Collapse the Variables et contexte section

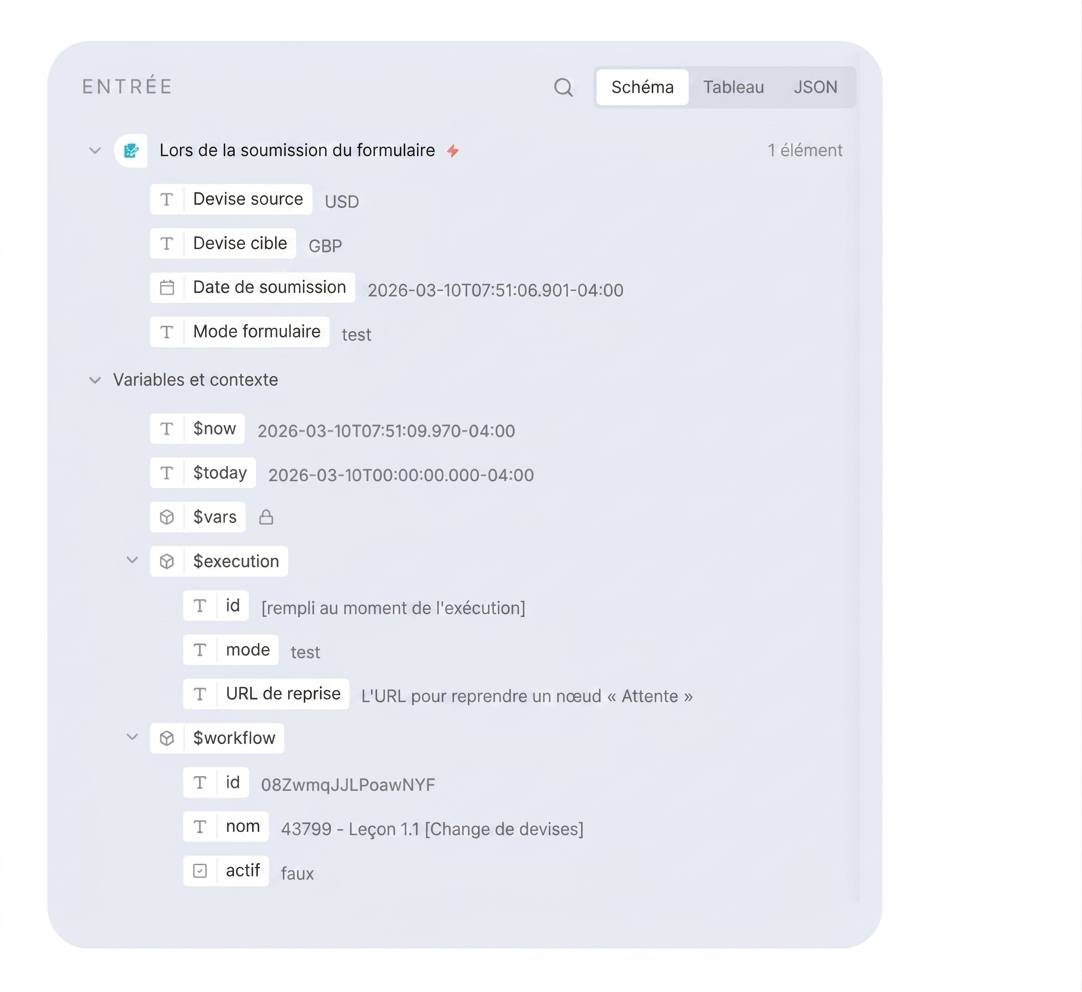coord(95,380)
